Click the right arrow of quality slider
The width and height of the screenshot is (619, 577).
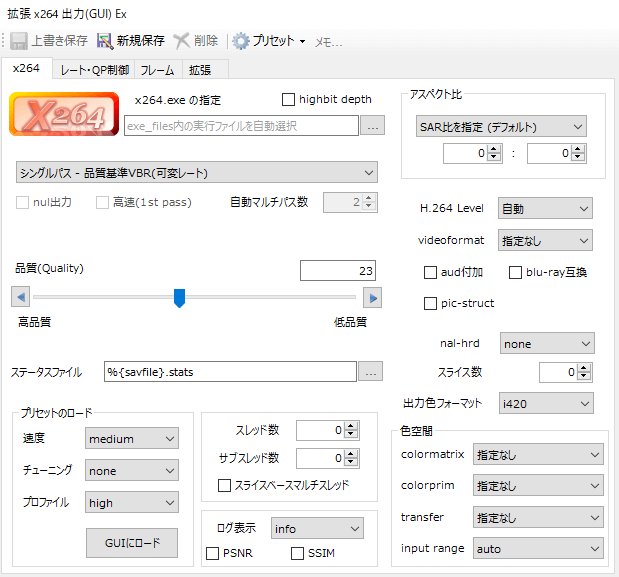[372, 298]
